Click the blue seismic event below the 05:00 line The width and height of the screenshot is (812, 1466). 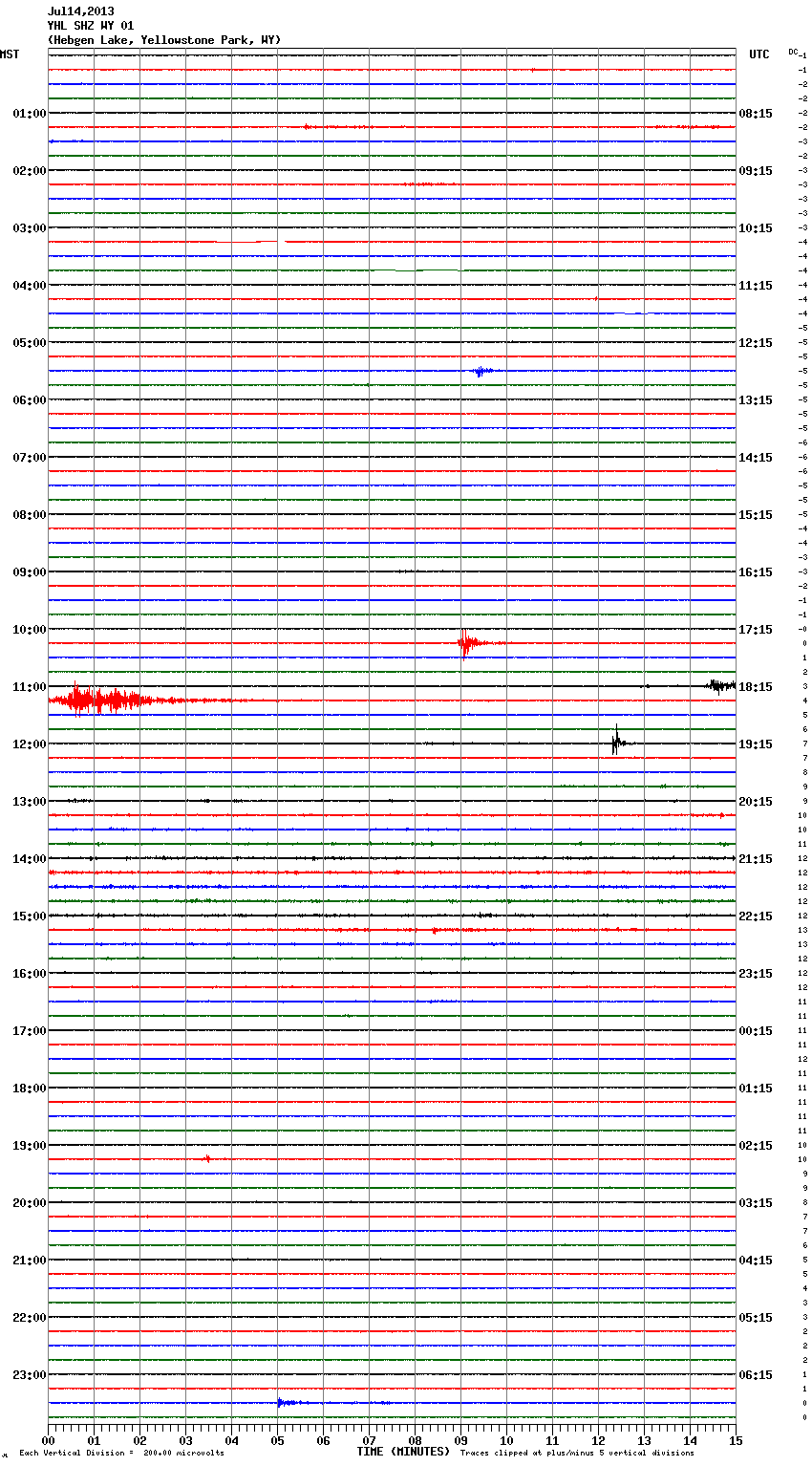coord(481,371)
